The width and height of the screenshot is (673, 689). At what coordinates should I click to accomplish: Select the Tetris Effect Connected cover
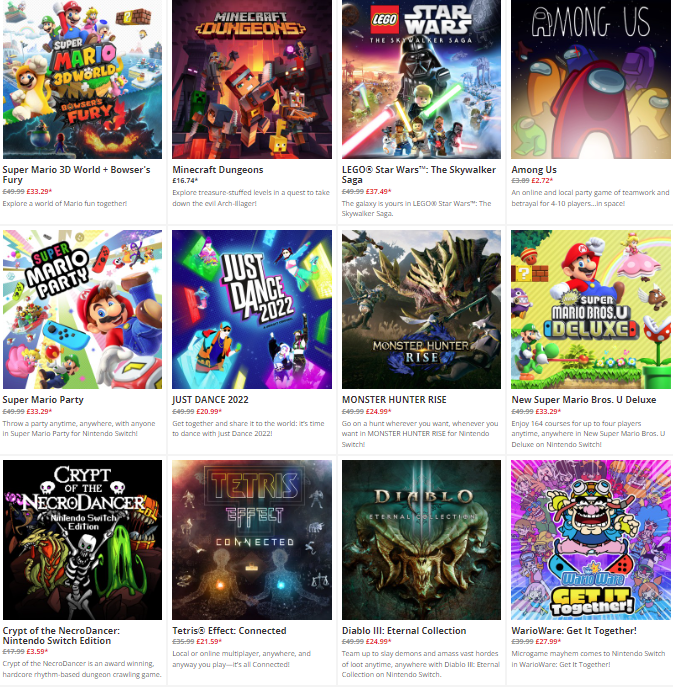point(252,540)
